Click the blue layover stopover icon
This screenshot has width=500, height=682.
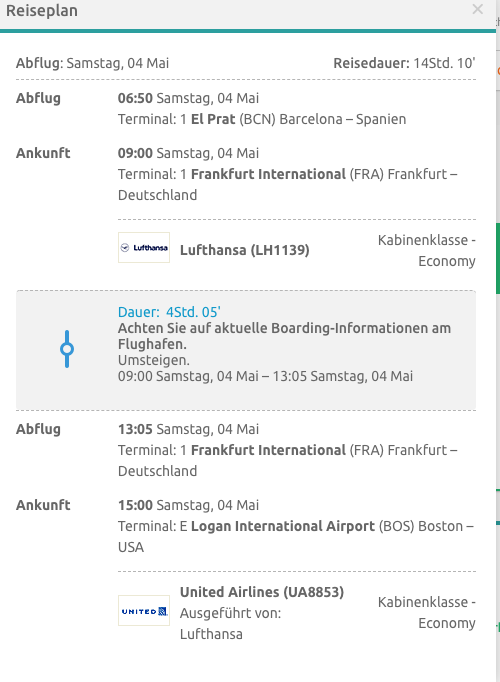coord(67,349)
